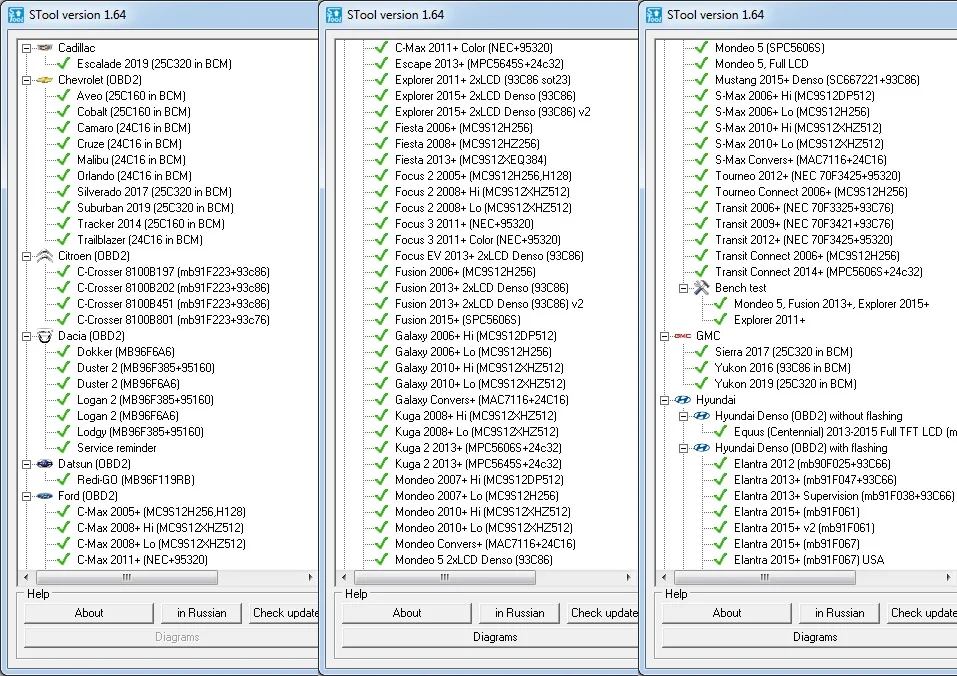Click horizontal scrollbar thumb in right window
957x676 pixels.
point(765,577)
